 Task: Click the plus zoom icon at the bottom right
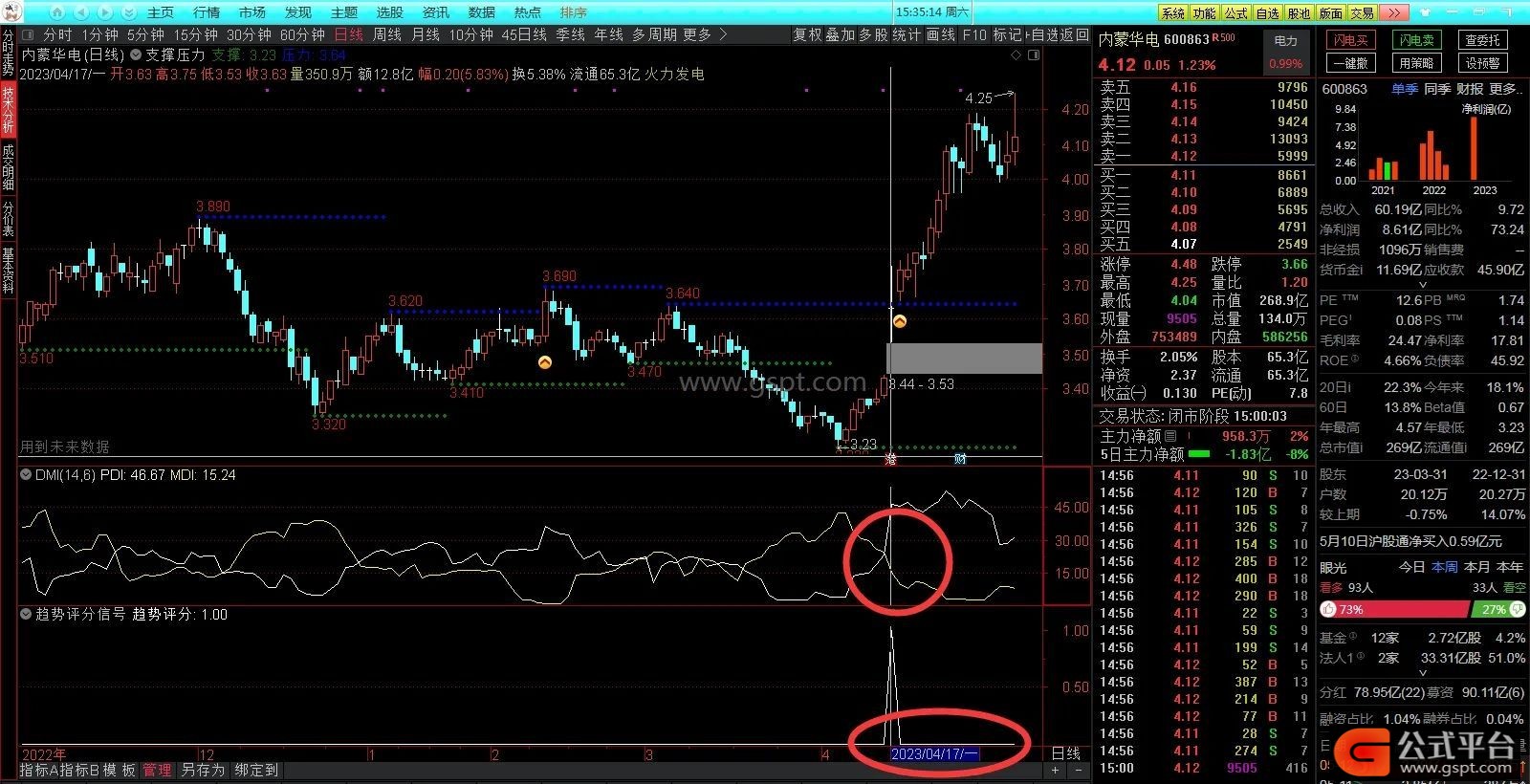coord(1056,770)
